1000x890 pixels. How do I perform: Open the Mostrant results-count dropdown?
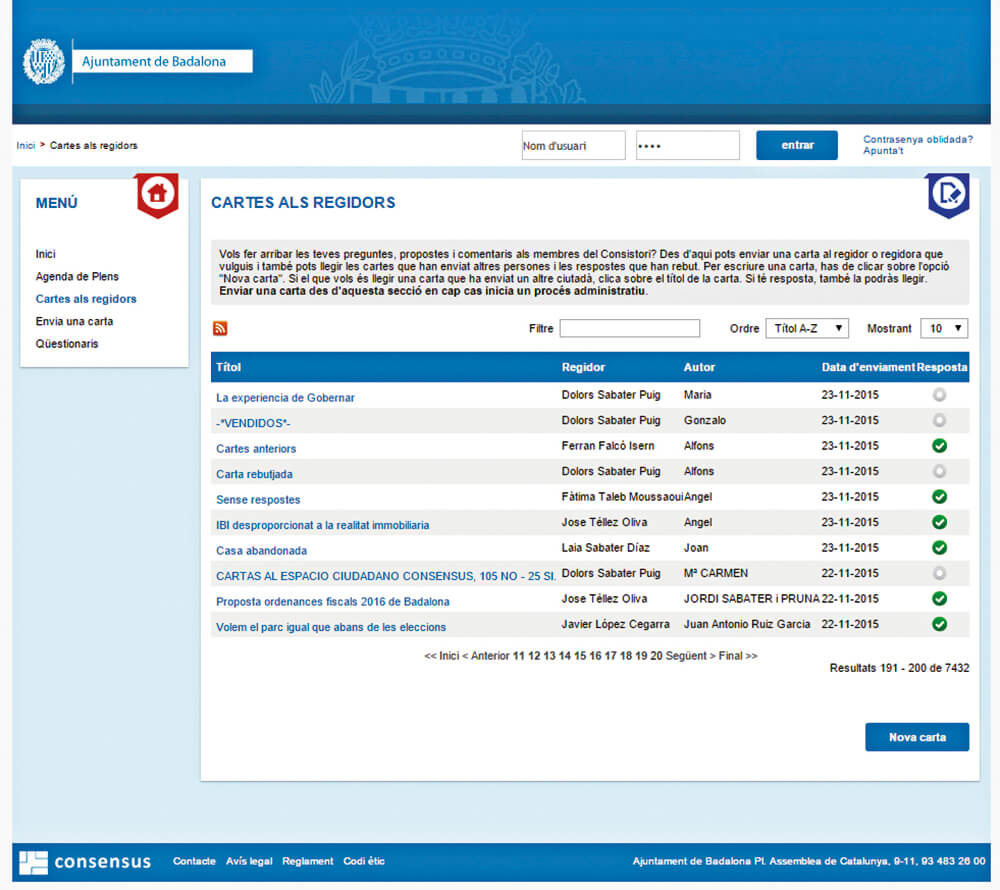(x=943, y=328)
